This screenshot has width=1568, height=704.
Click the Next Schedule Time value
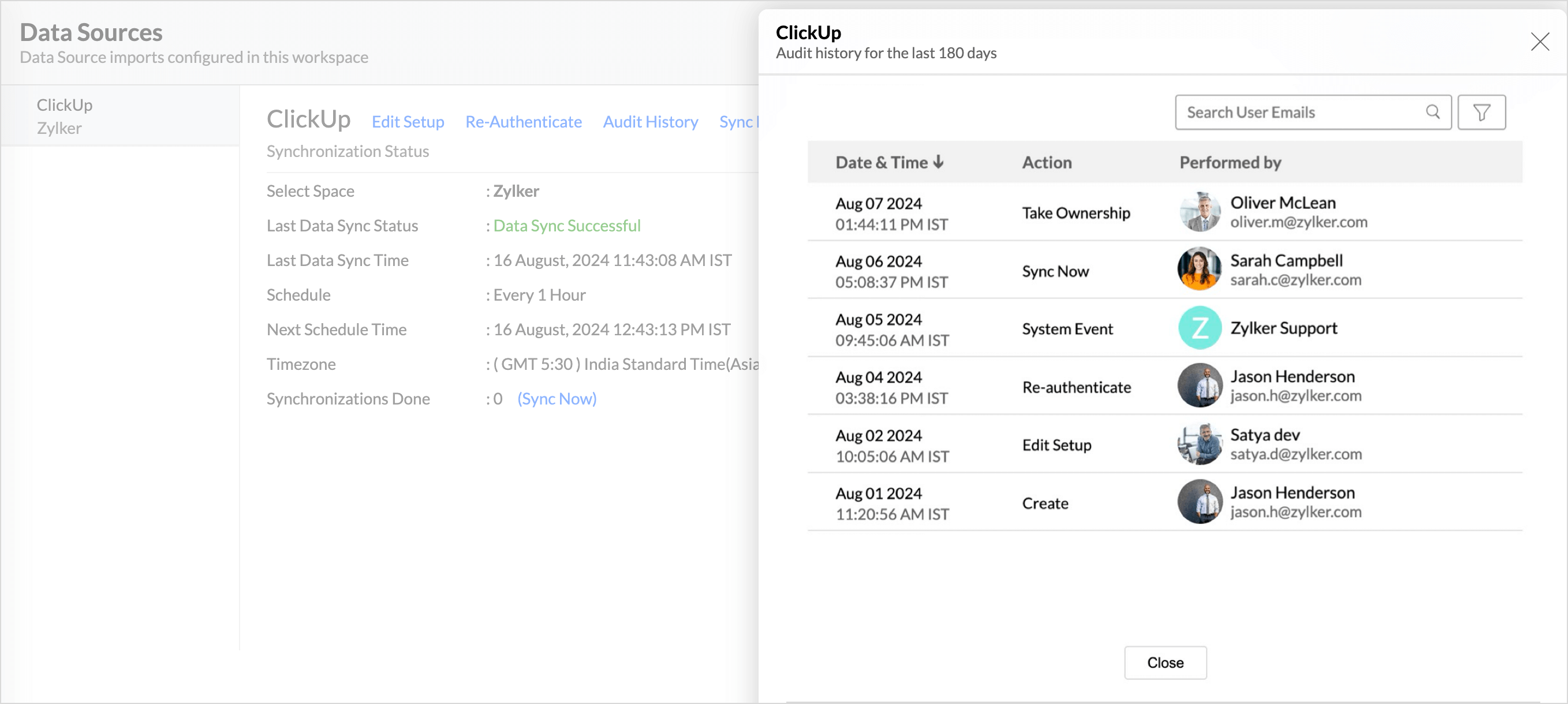pos(612,330)
